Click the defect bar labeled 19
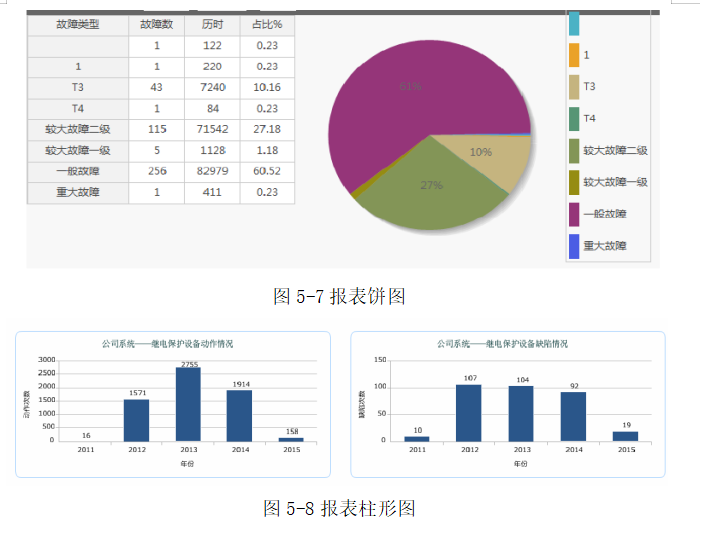Image resolution: width=704 pixels, height=533 pixels. point(625,436)
